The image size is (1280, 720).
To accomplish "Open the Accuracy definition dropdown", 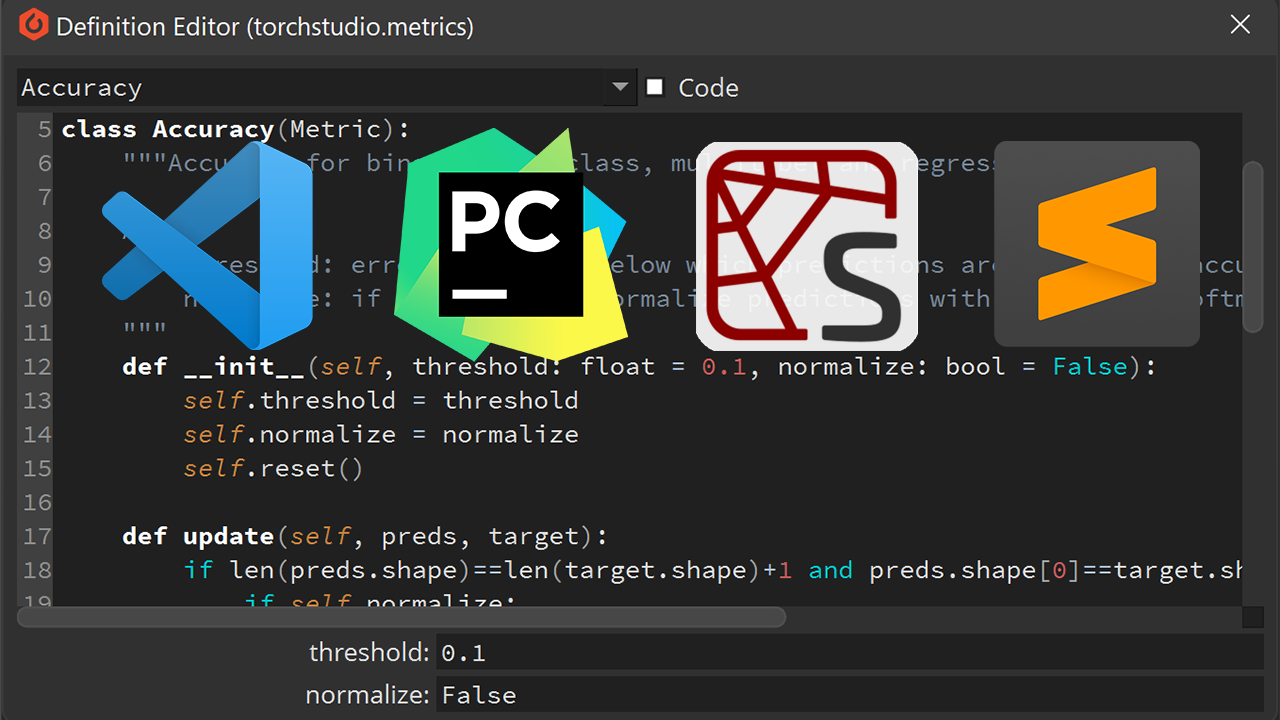I will [x=327, y=87].
